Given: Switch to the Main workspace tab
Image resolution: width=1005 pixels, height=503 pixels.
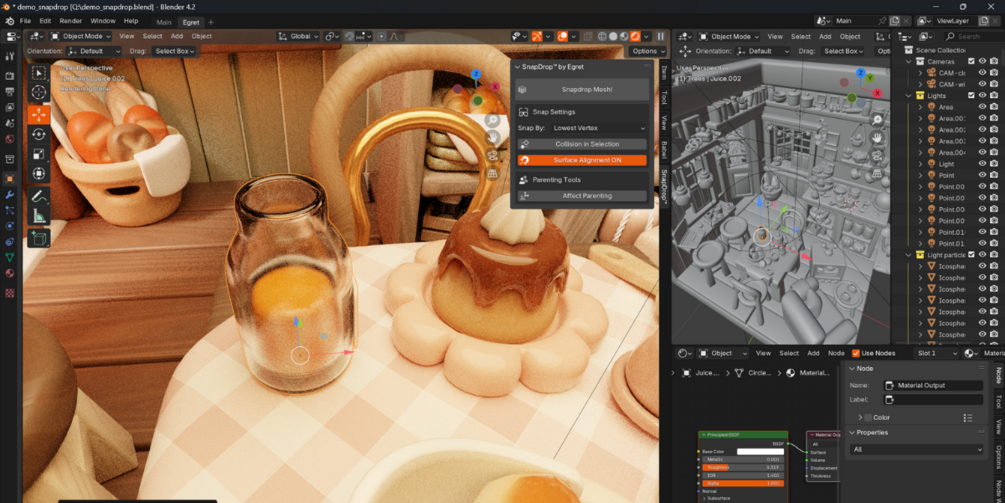Looking at the screenshot, I should [164, 22].
